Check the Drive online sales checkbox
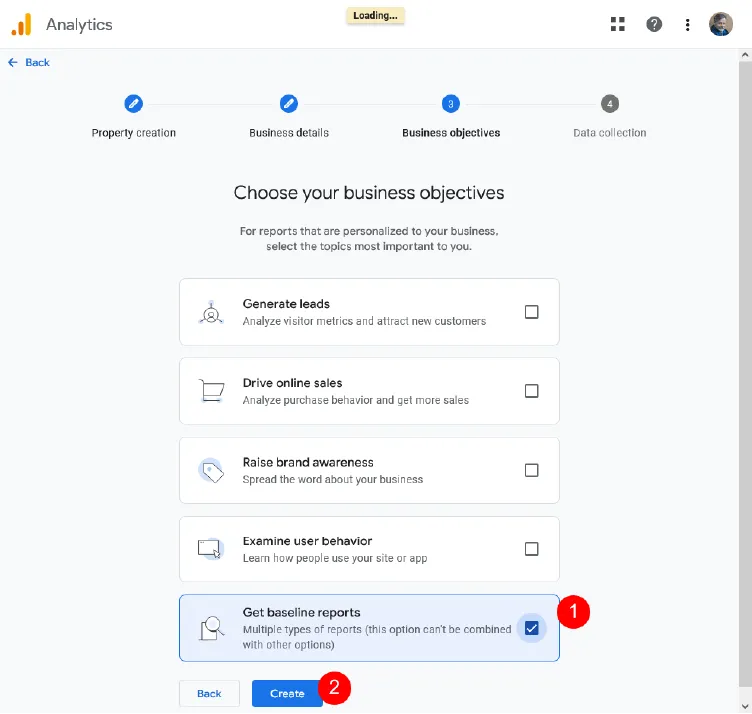This screenshot has height=714, width=752. (532, 391)
